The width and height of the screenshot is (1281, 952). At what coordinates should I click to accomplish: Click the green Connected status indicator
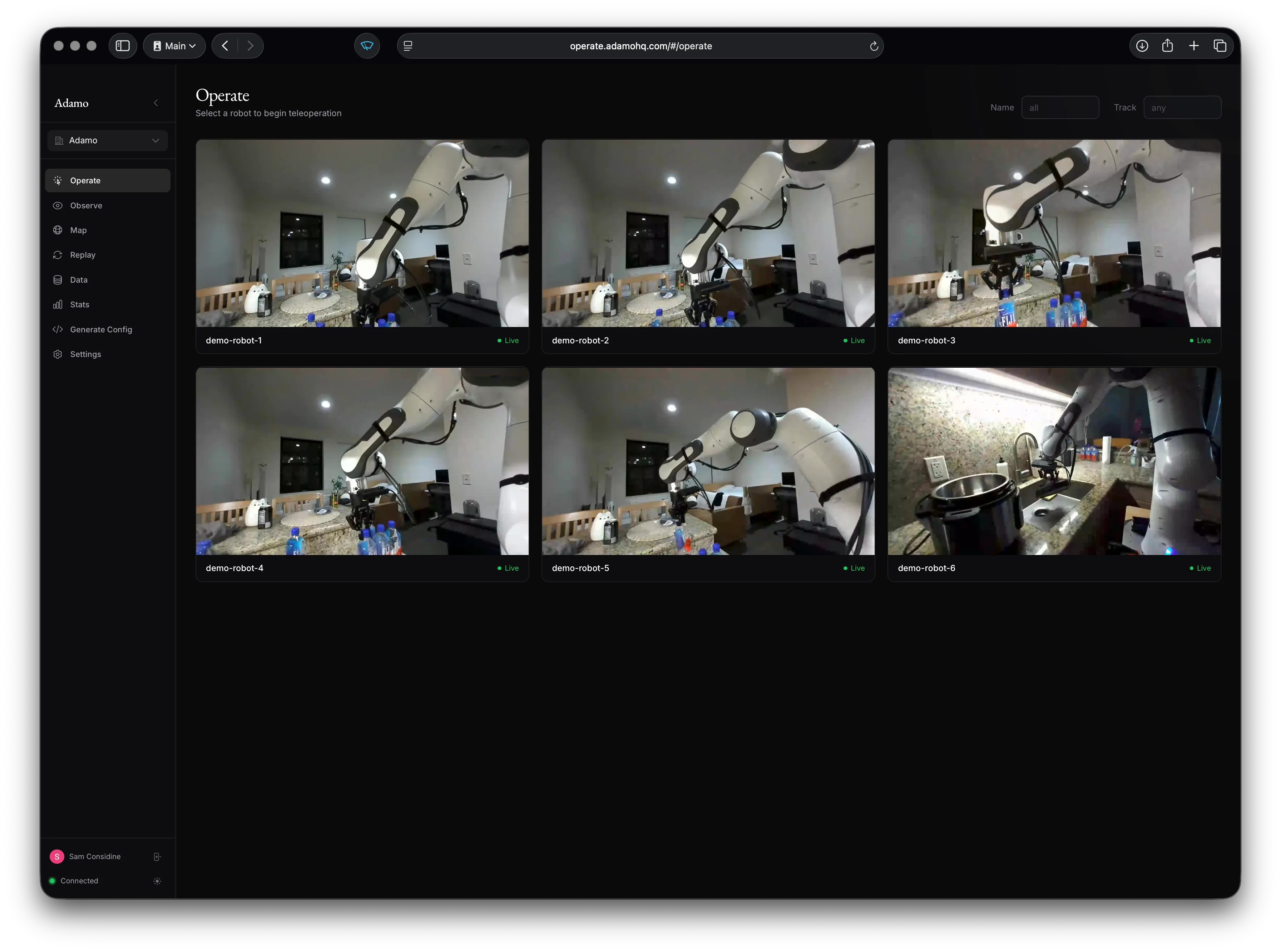[53, 881]
